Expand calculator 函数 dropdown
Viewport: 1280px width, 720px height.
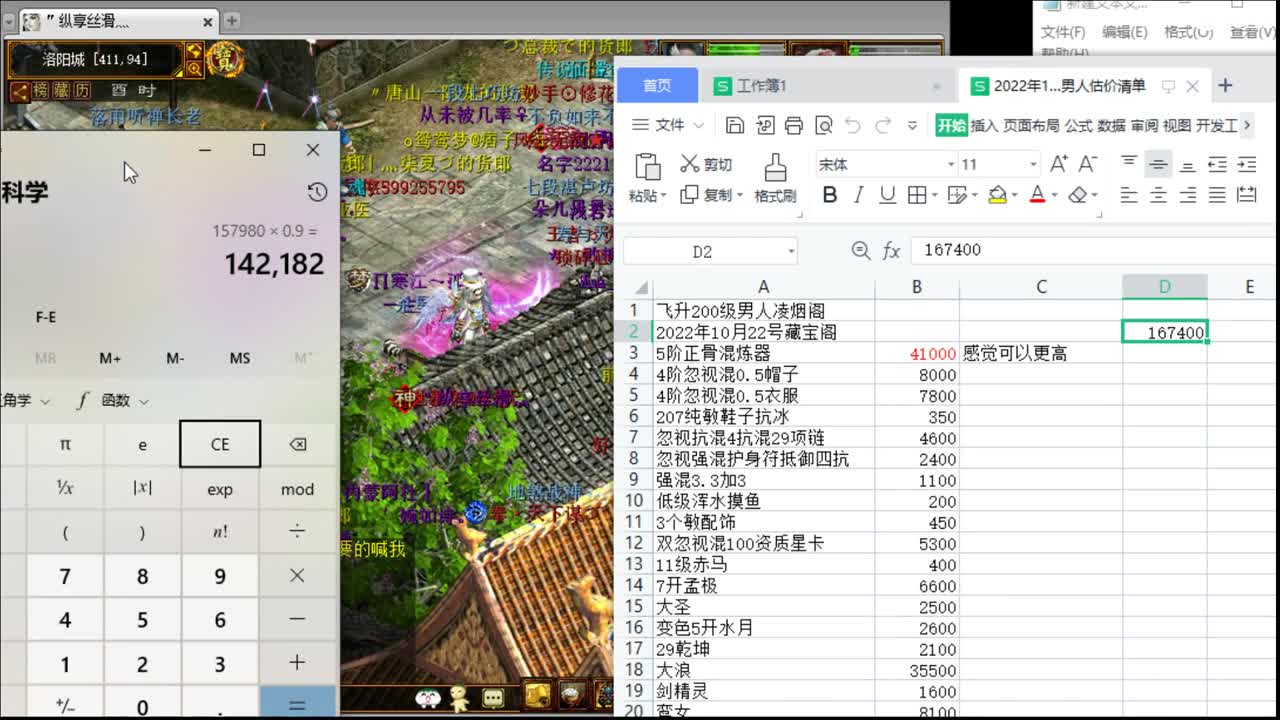pos(113,401)
